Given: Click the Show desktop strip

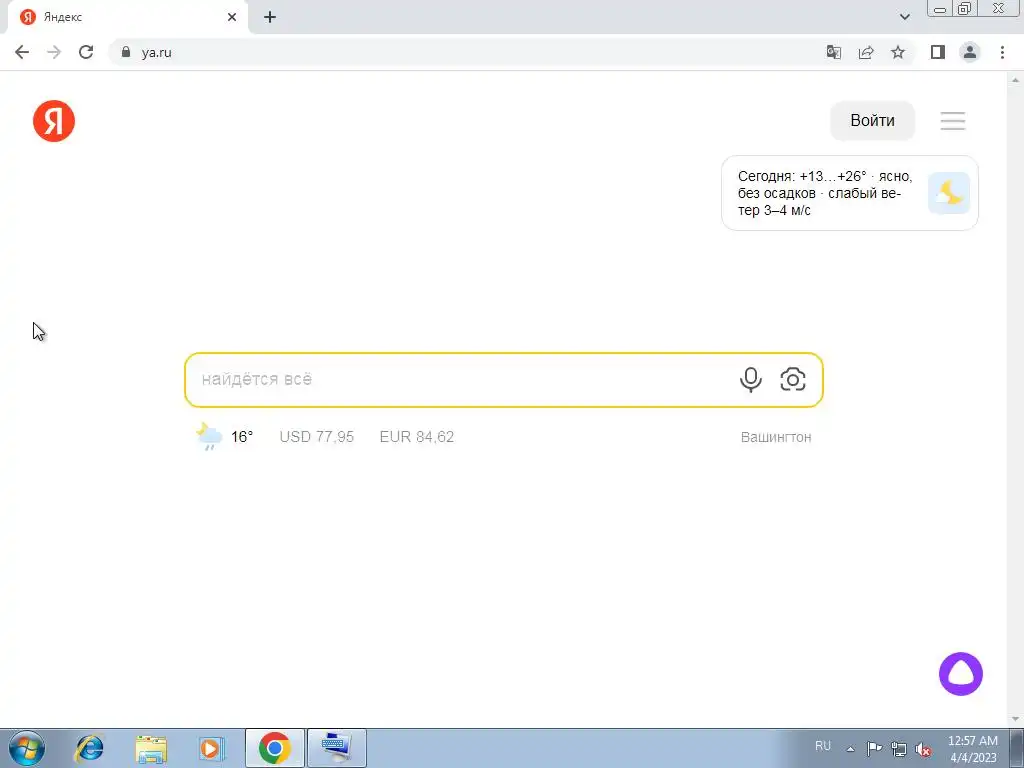Looking at the screenshot, I should [x=1017, y=748].
